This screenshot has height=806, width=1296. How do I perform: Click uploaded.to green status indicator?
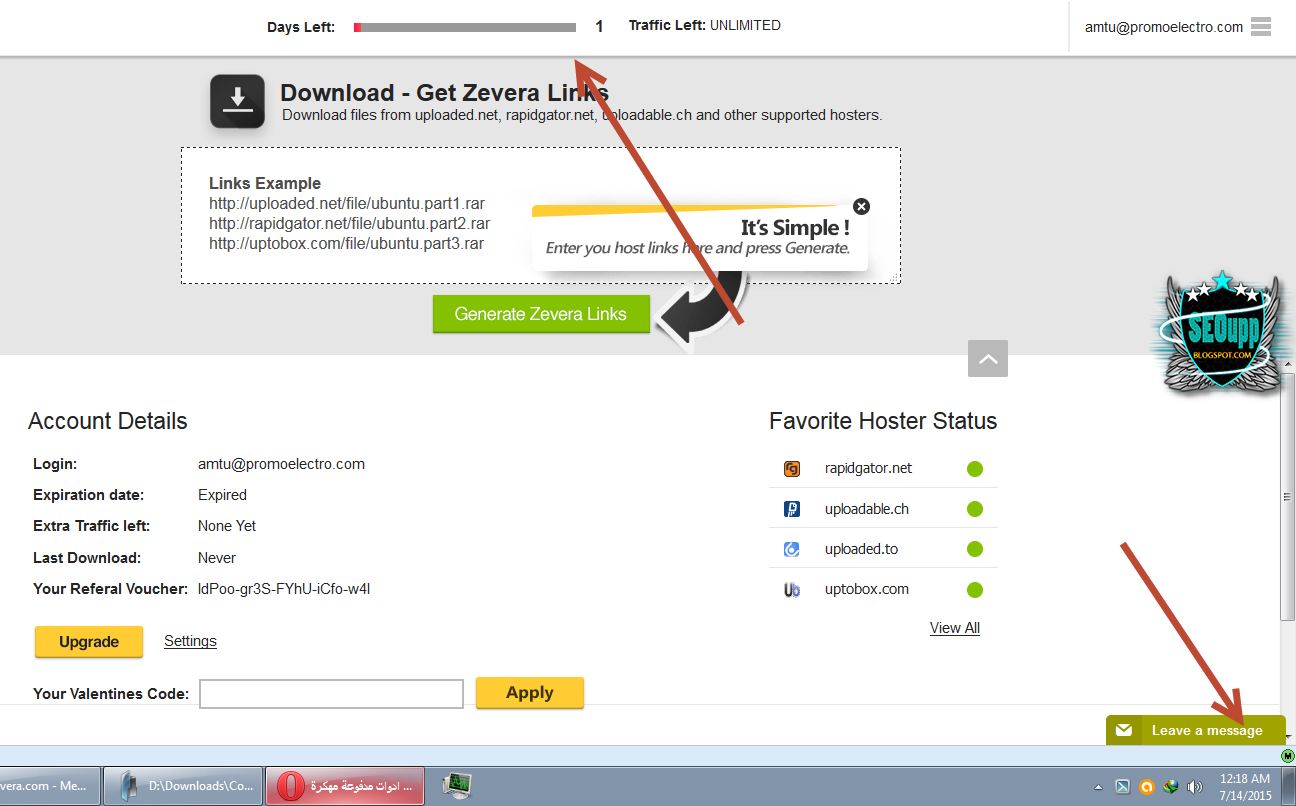975,549
